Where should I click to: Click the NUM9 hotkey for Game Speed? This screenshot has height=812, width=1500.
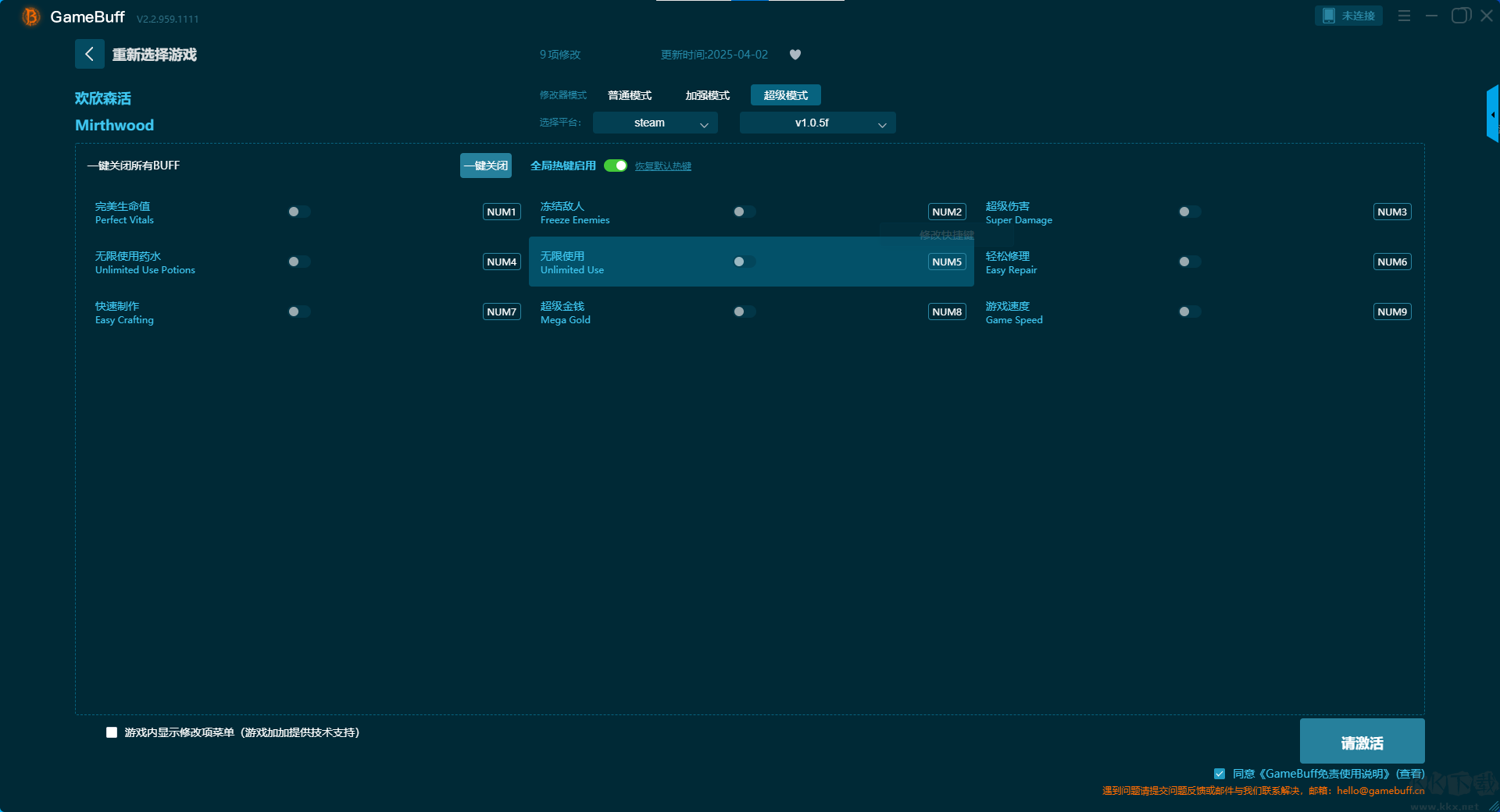coord(1391,312)
